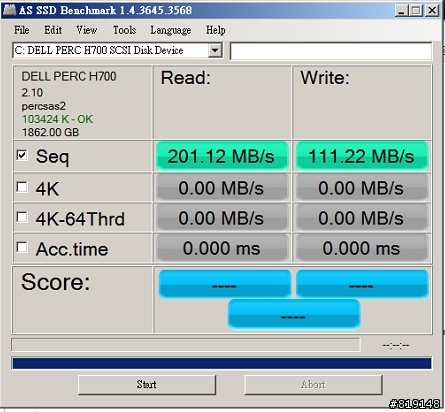Maximize the AS SSD Benchmark window
The width and height of the screenshot is (445, 412).
(x=416, y=11)
